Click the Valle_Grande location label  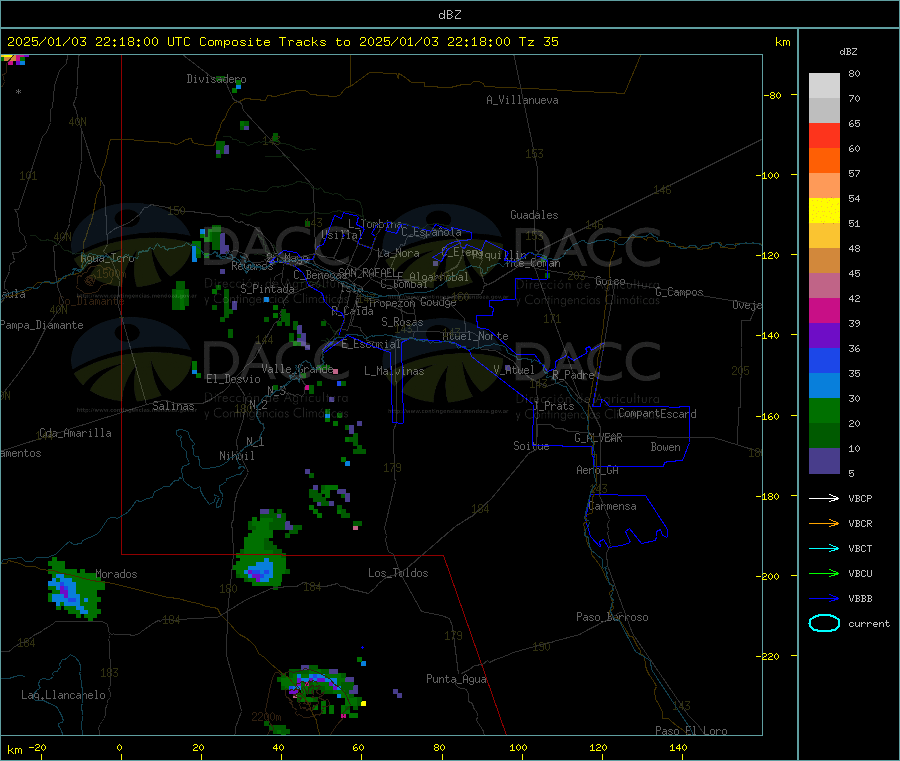click(297, 369)
